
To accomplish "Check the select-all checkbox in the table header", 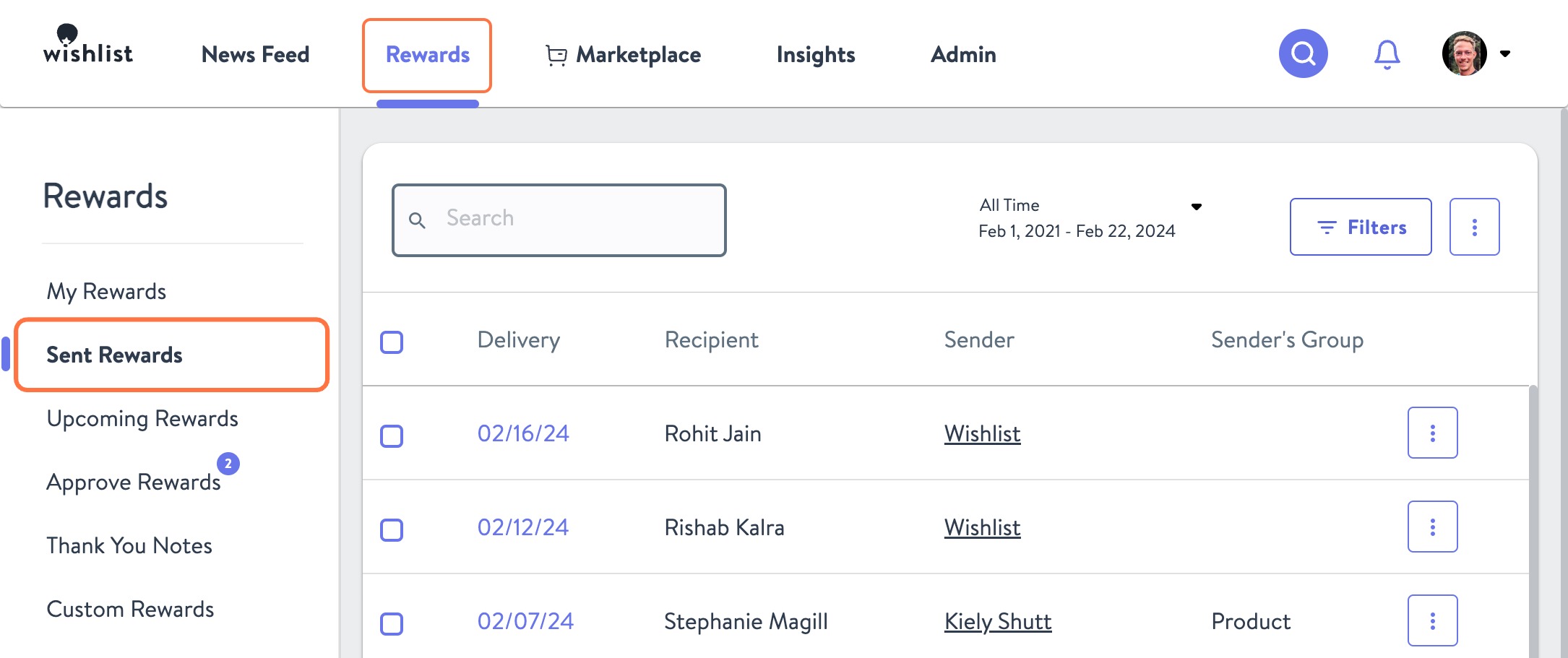I will [391, 342].
